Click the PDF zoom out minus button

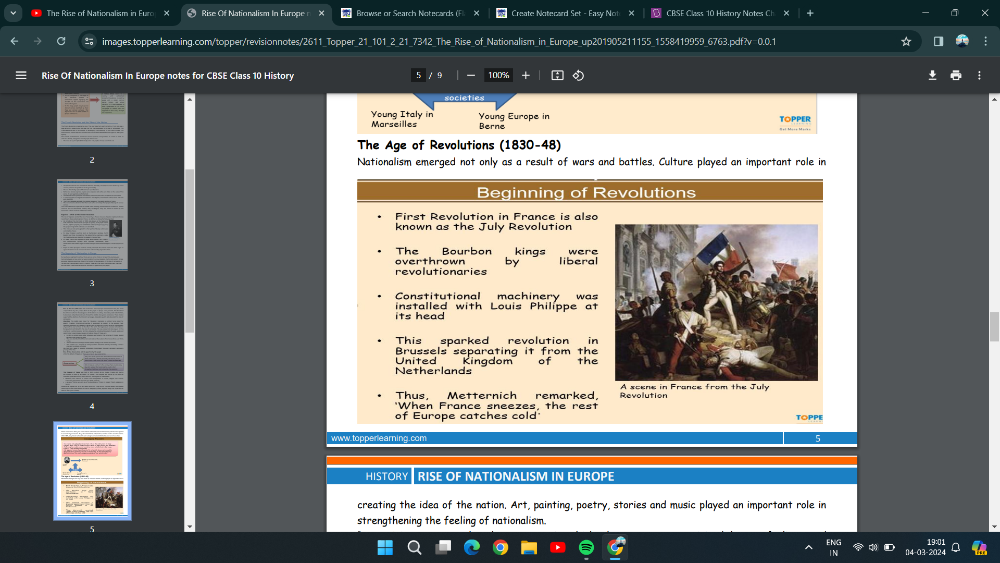pyautogui.click(x=470, y=75)
